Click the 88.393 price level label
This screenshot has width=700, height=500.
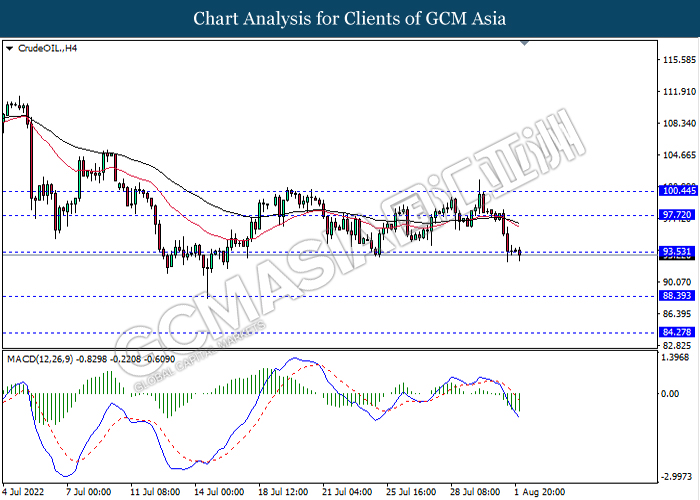pos(677,296)
